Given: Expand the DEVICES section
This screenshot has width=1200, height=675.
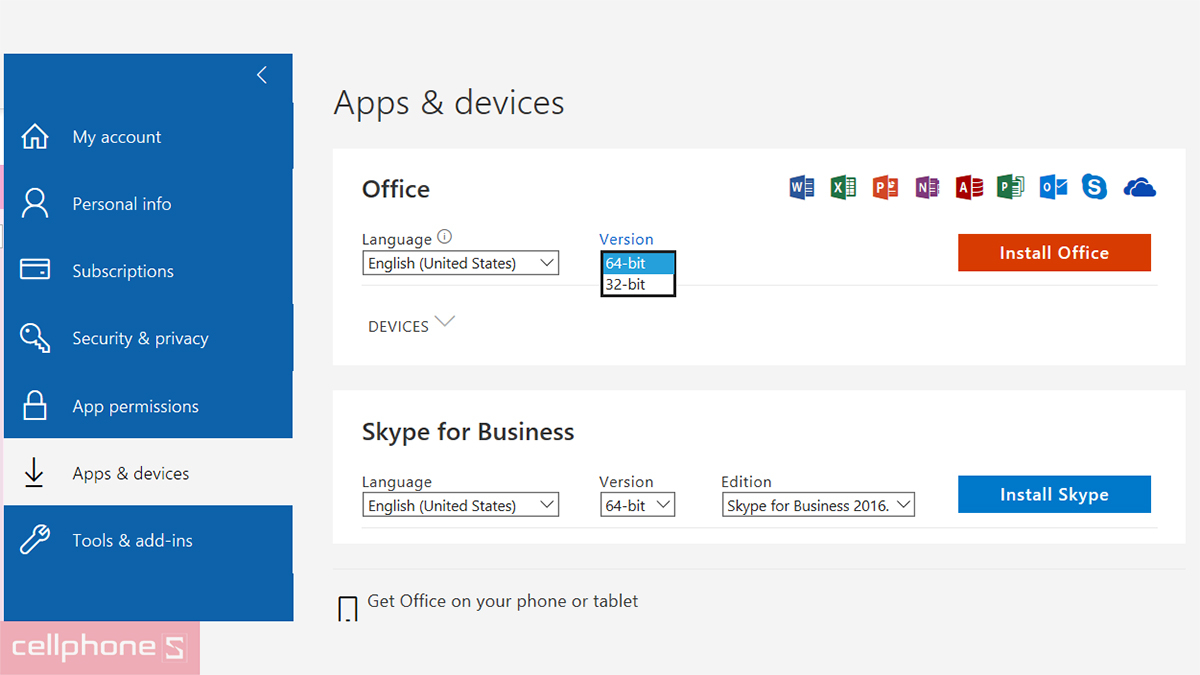Looking at the screenshot, I should tap(411, 325).
